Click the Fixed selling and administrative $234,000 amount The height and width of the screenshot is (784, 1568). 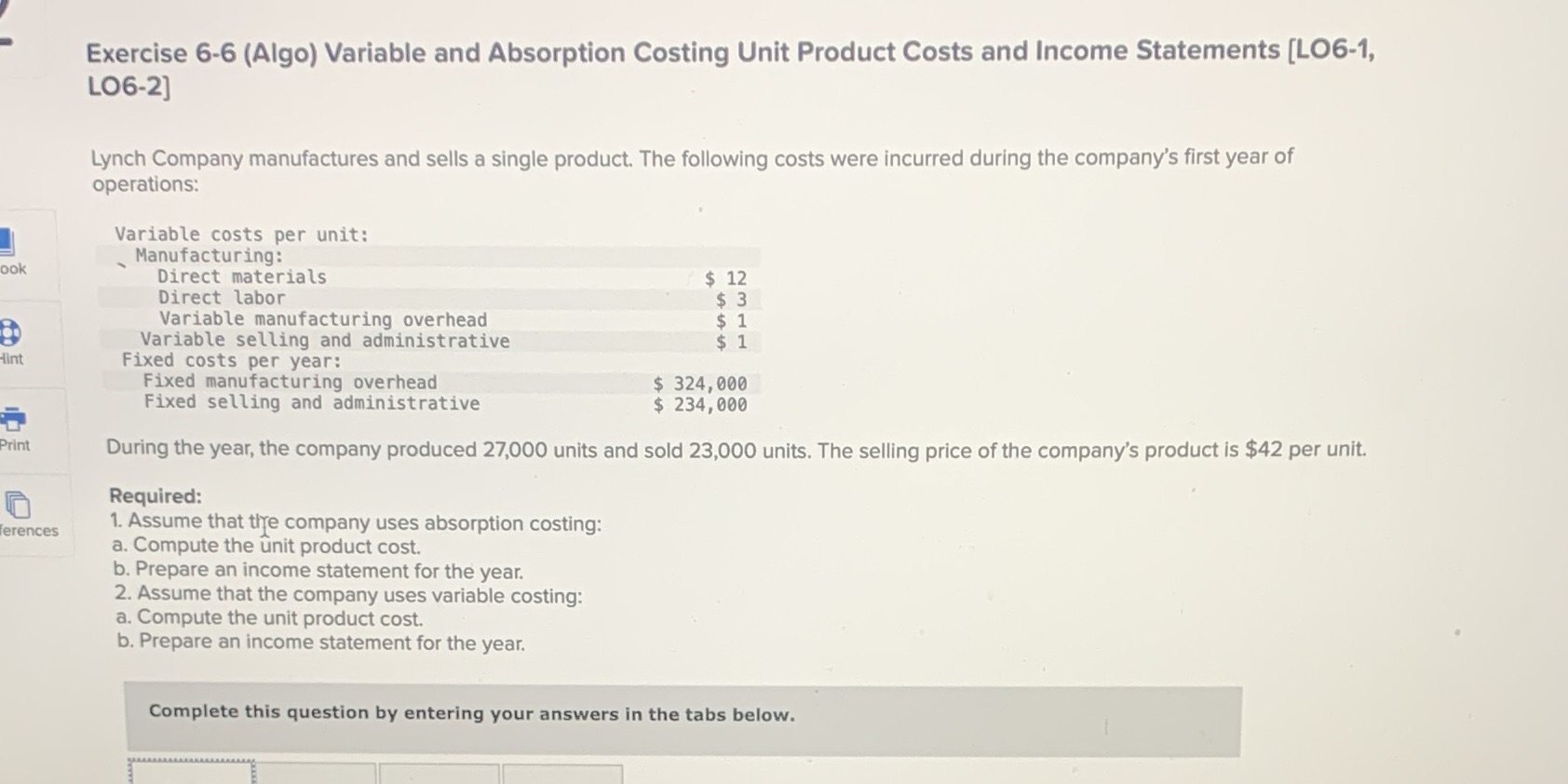tap(699, 403)
